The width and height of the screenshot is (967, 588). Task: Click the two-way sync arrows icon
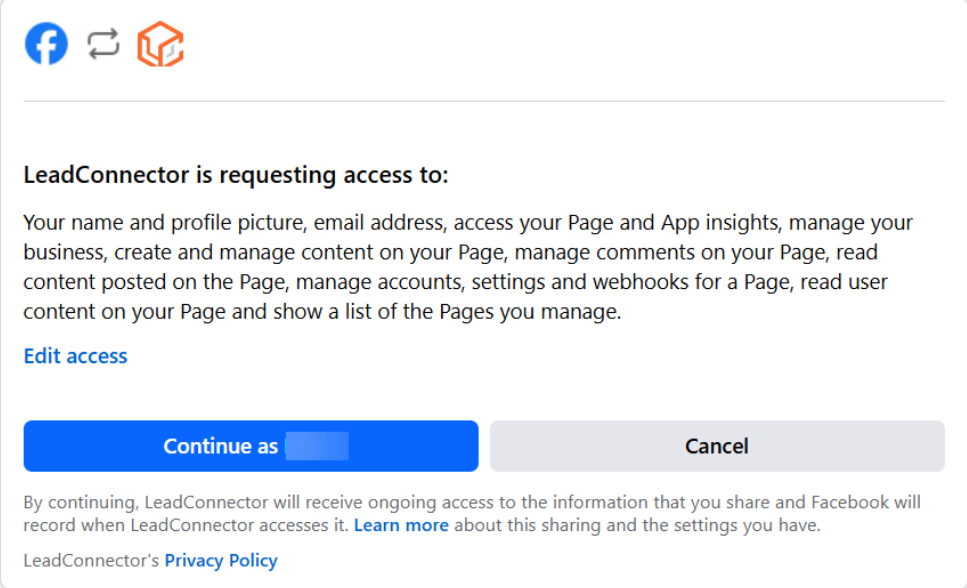103,44
